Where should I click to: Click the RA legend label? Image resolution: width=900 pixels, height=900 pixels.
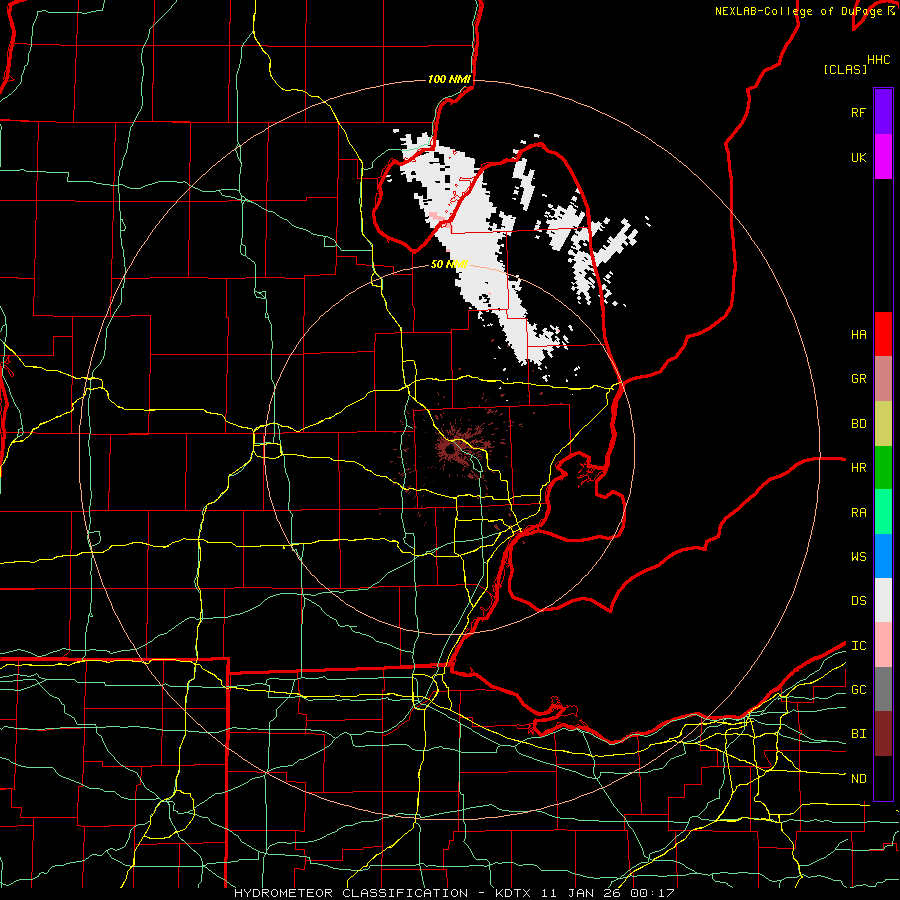point(858,513)
